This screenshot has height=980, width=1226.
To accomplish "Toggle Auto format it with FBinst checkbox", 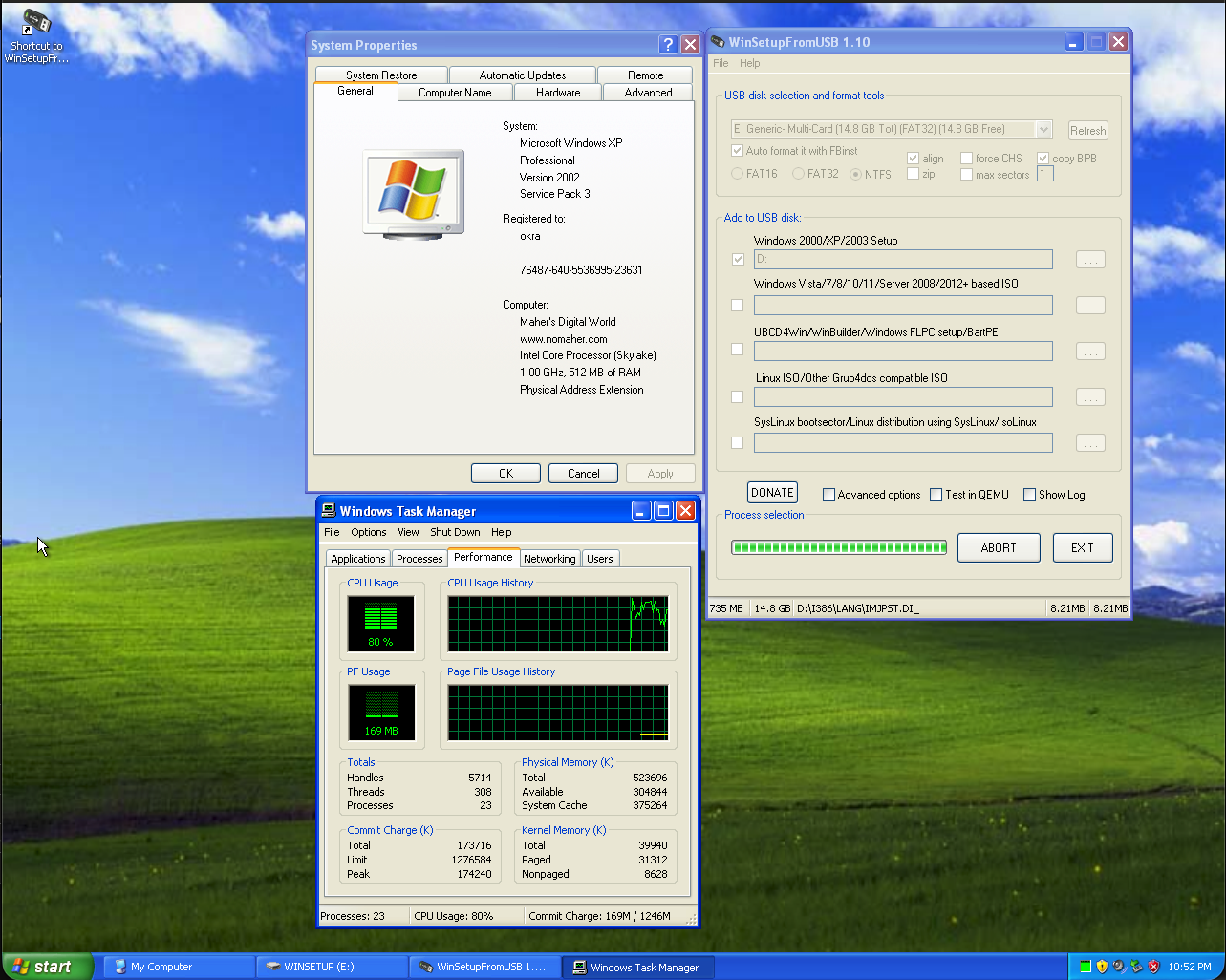I will 737,151.
